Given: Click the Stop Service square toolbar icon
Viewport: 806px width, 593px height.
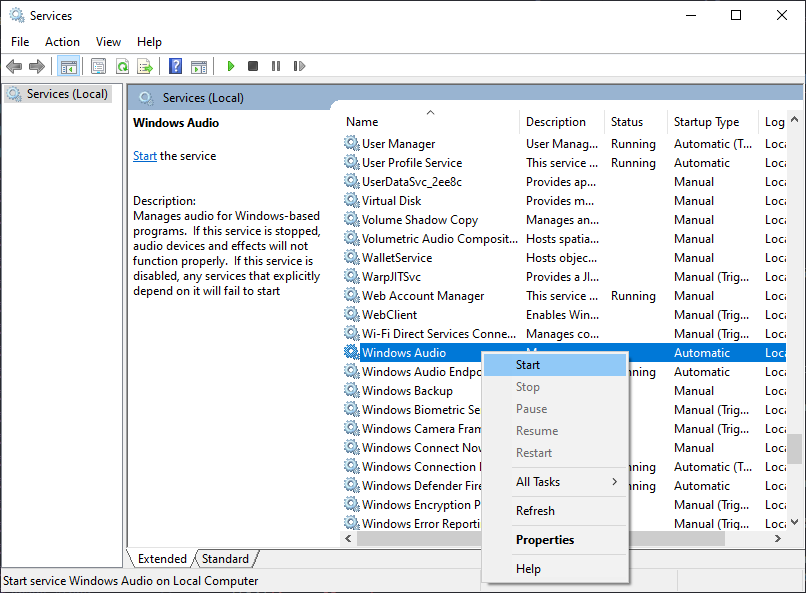Looking at the screenshot, I should point(253,67).
